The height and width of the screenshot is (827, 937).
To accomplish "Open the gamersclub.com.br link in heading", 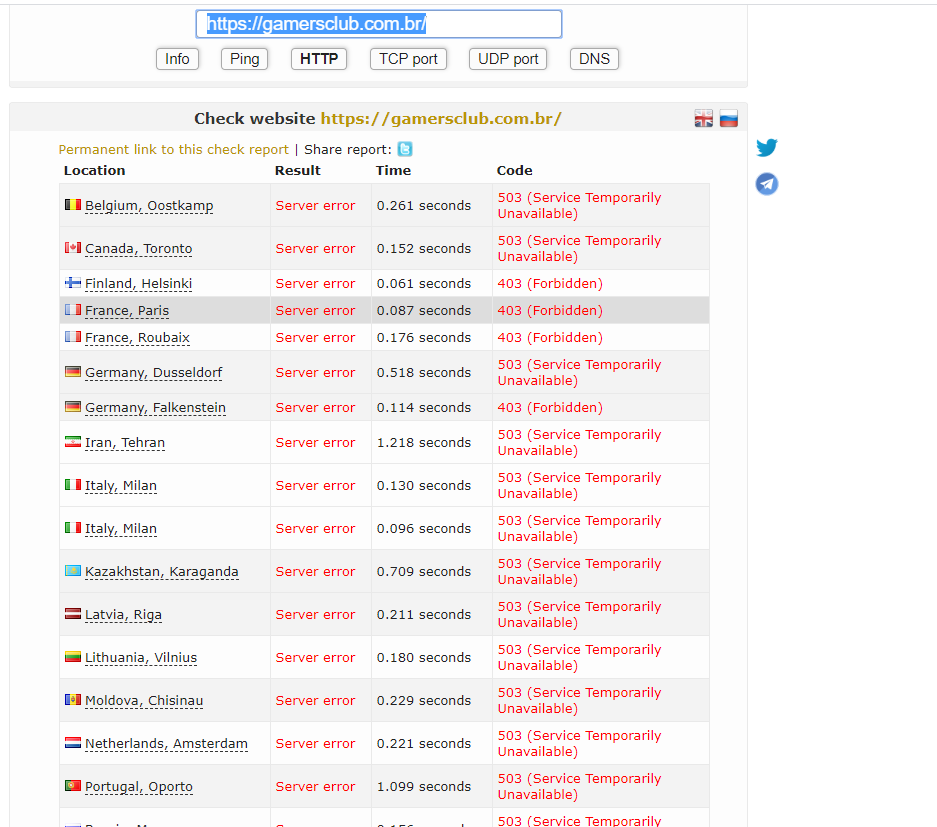I will tap(441, 118).
